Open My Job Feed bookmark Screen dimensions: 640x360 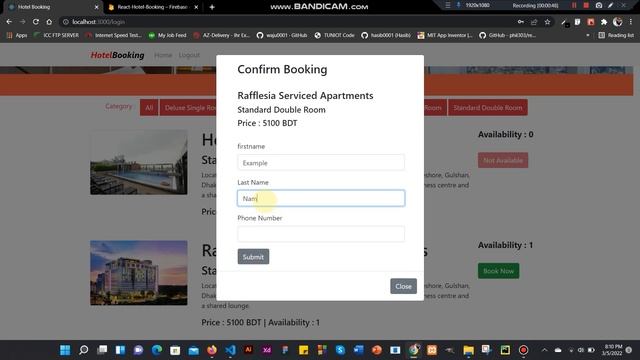pyautogui.click(x=167, y=36)
